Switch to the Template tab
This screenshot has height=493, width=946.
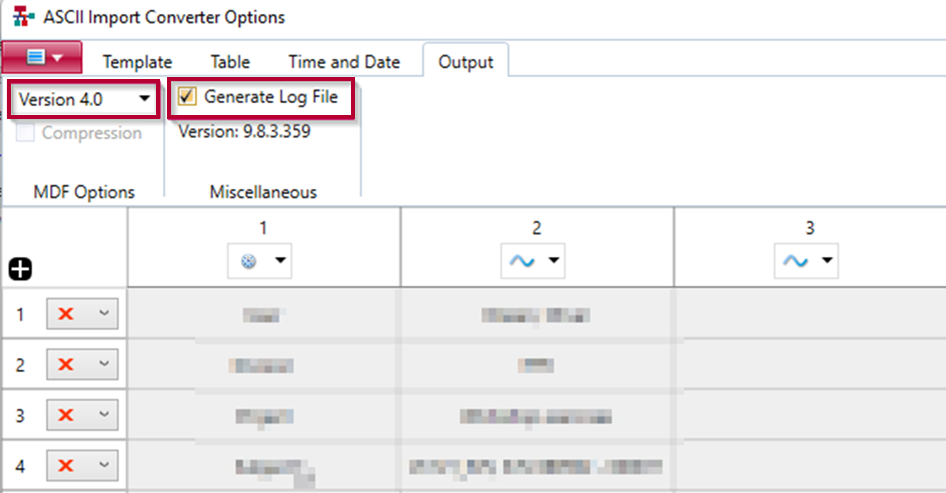[x=137, y=62]
